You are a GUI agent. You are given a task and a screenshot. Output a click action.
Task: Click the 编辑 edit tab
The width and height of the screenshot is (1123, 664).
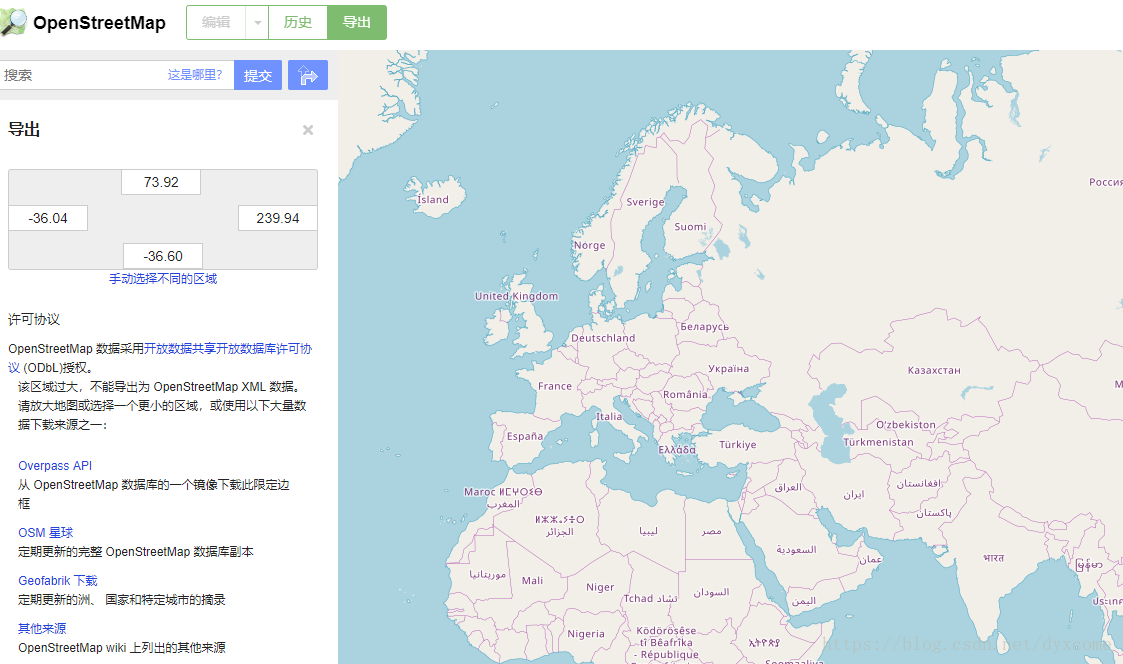click(216, 22)
